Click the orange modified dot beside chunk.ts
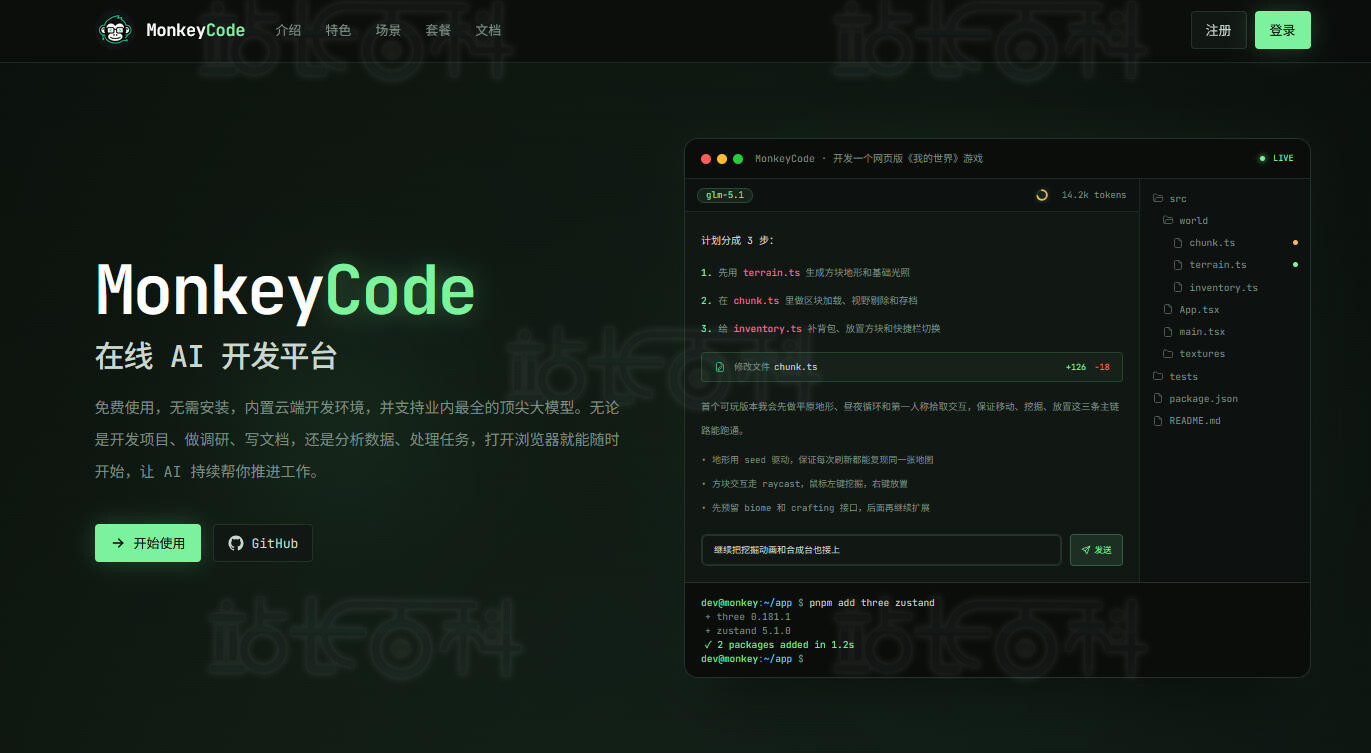 1295,242
